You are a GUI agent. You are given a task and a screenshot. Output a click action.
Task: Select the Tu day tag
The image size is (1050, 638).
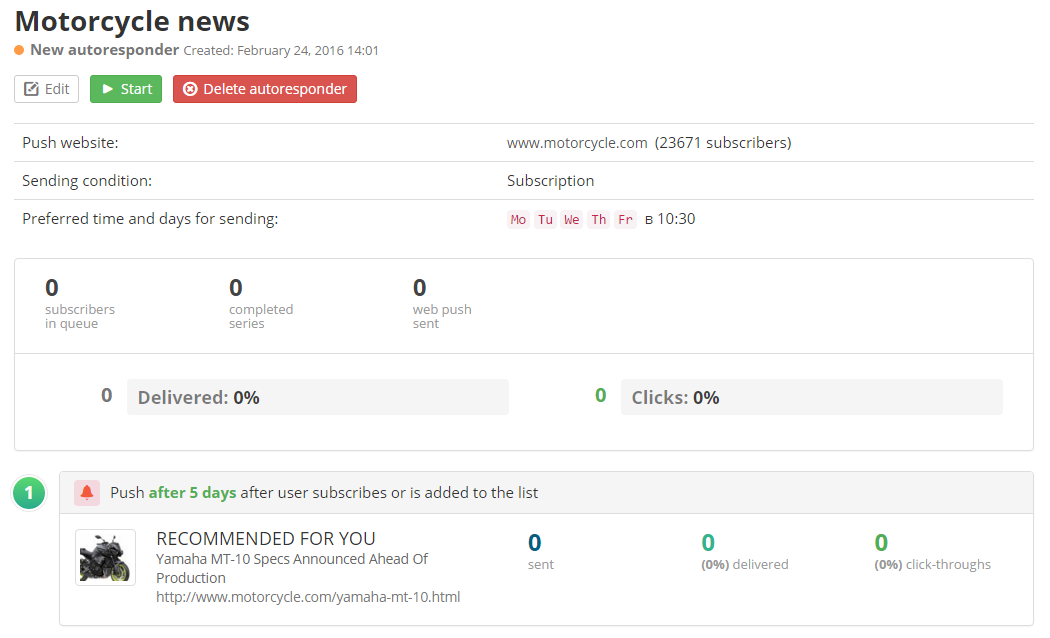point(545,220)
